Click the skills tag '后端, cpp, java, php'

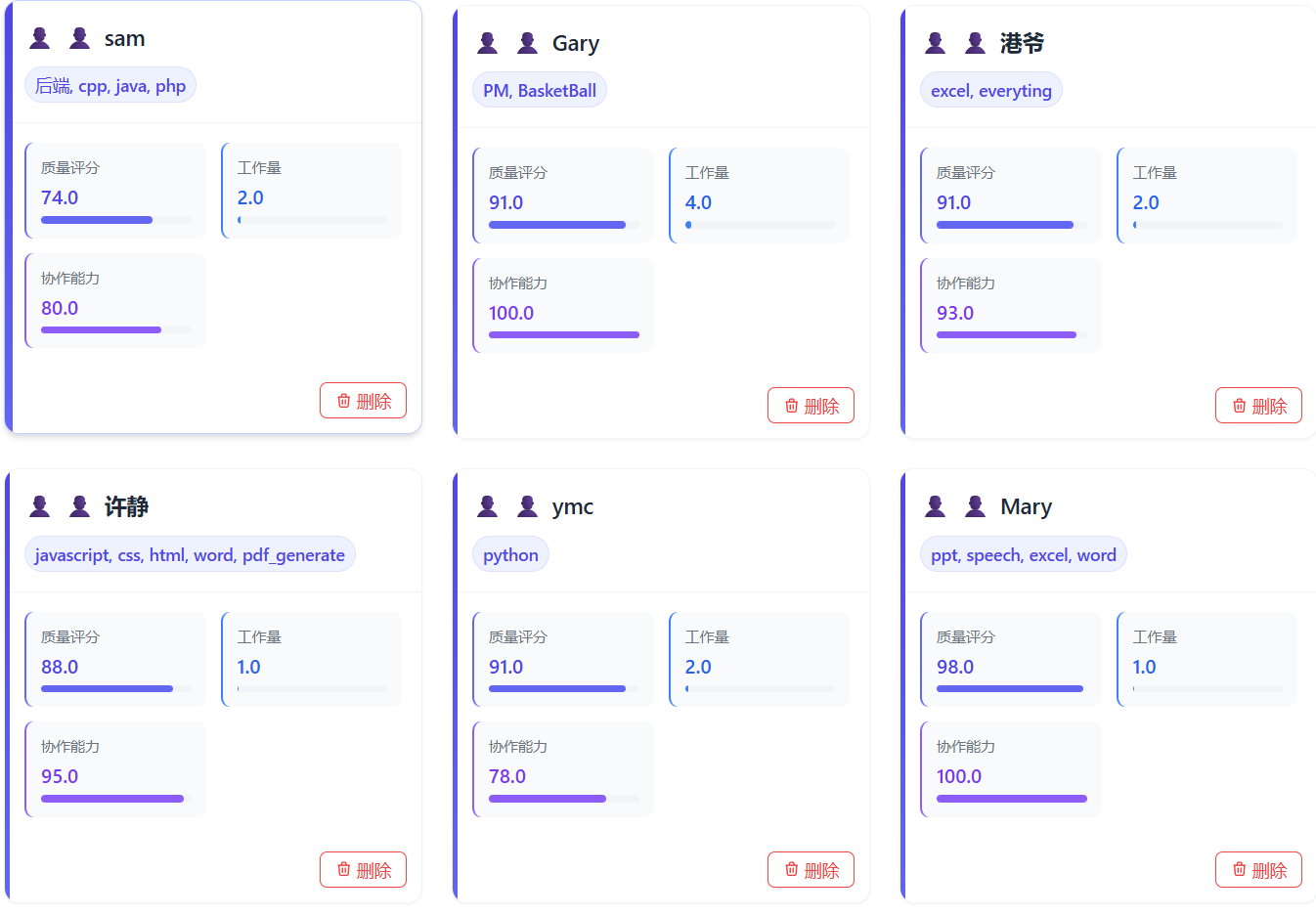(x=110, y=86)
